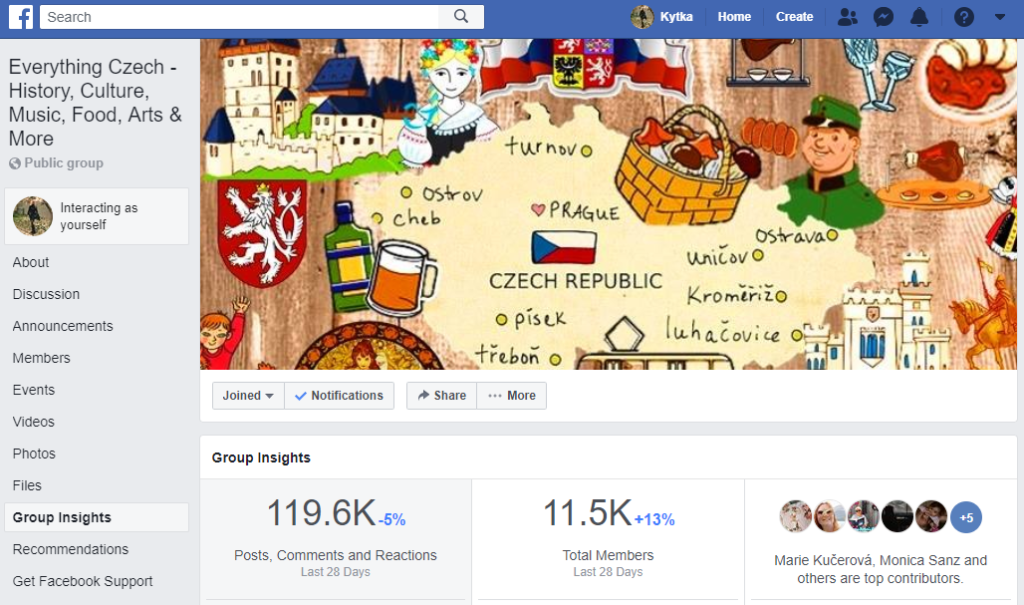This screenshot has height=605, width=1024.
Task: Open the Friend Requests icon
Action: click(x=847, y=17)
